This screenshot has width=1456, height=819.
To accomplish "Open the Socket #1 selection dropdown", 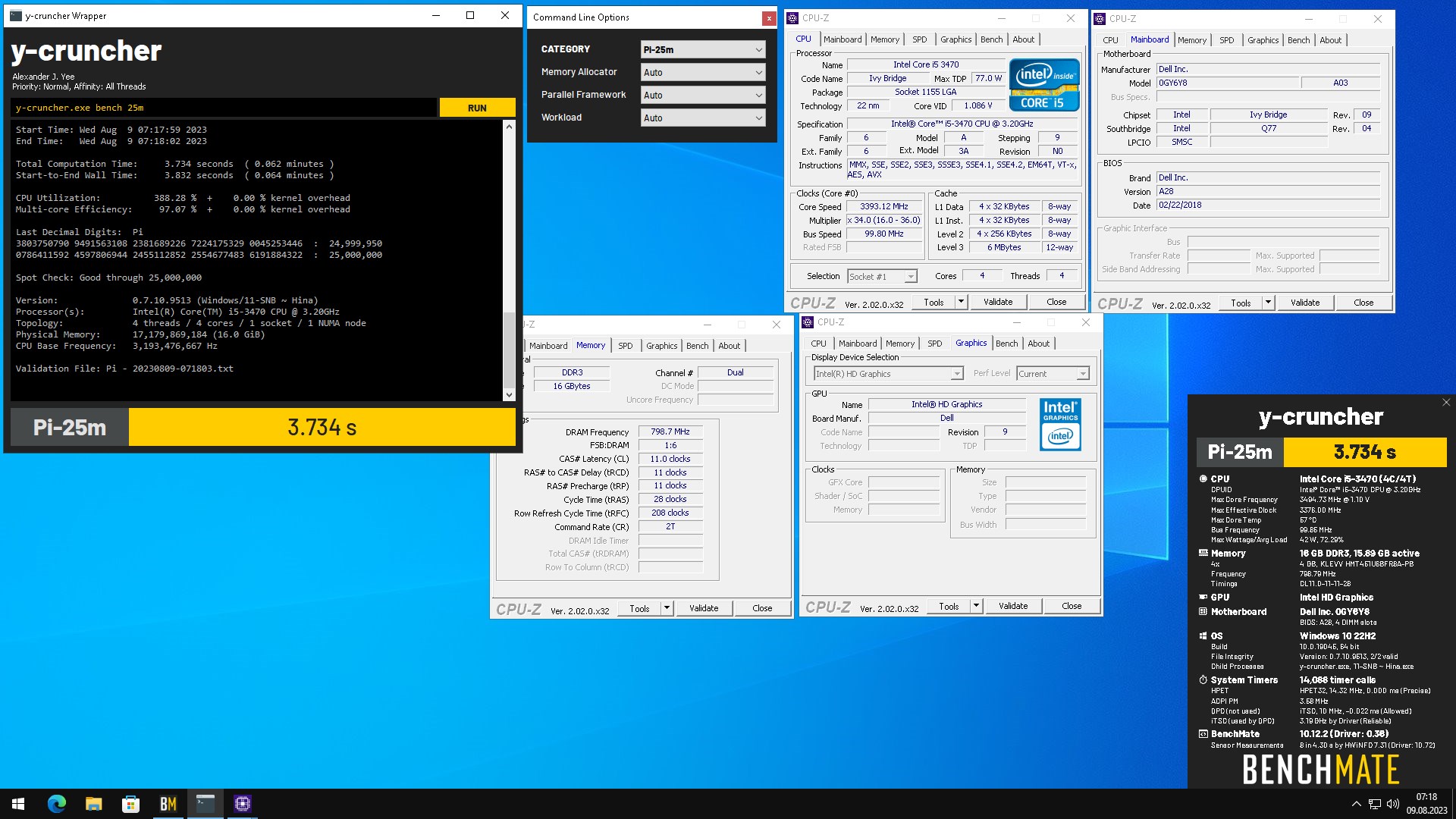I will (x=882, y=277).
